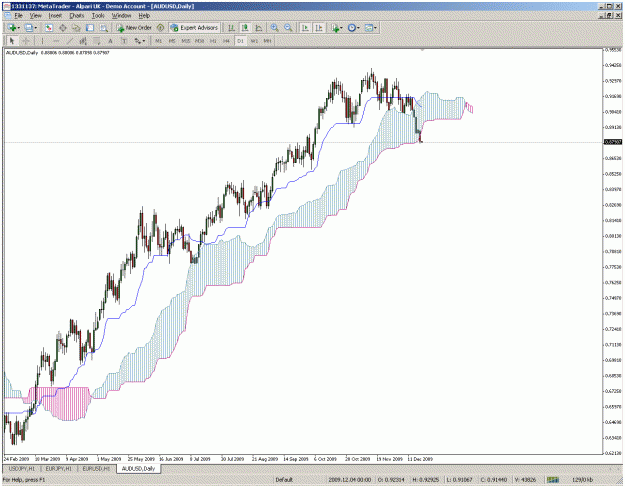
Task: Open the profiles icon in toolbar
Action: (x=28, y=28)
